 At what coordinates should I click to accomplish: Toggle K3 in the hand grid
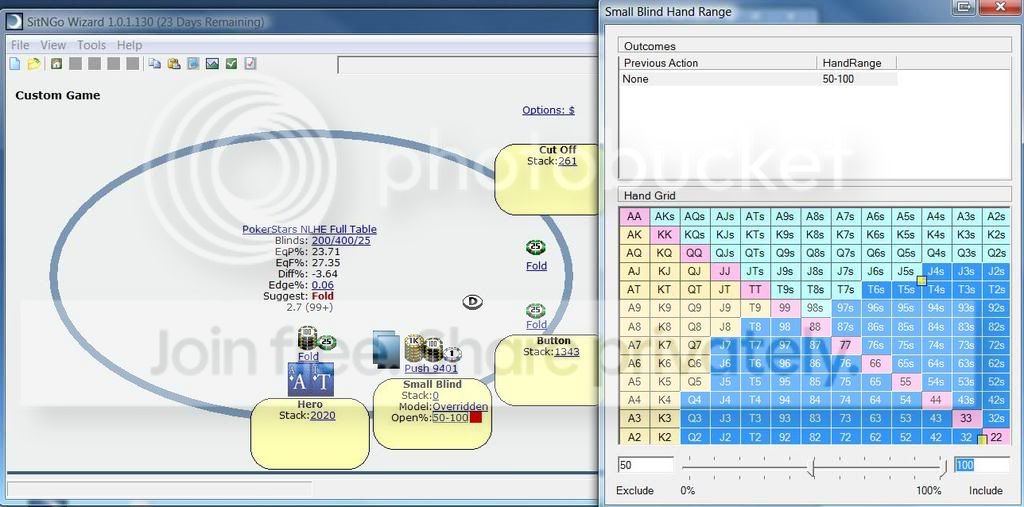tap(664, 419)
